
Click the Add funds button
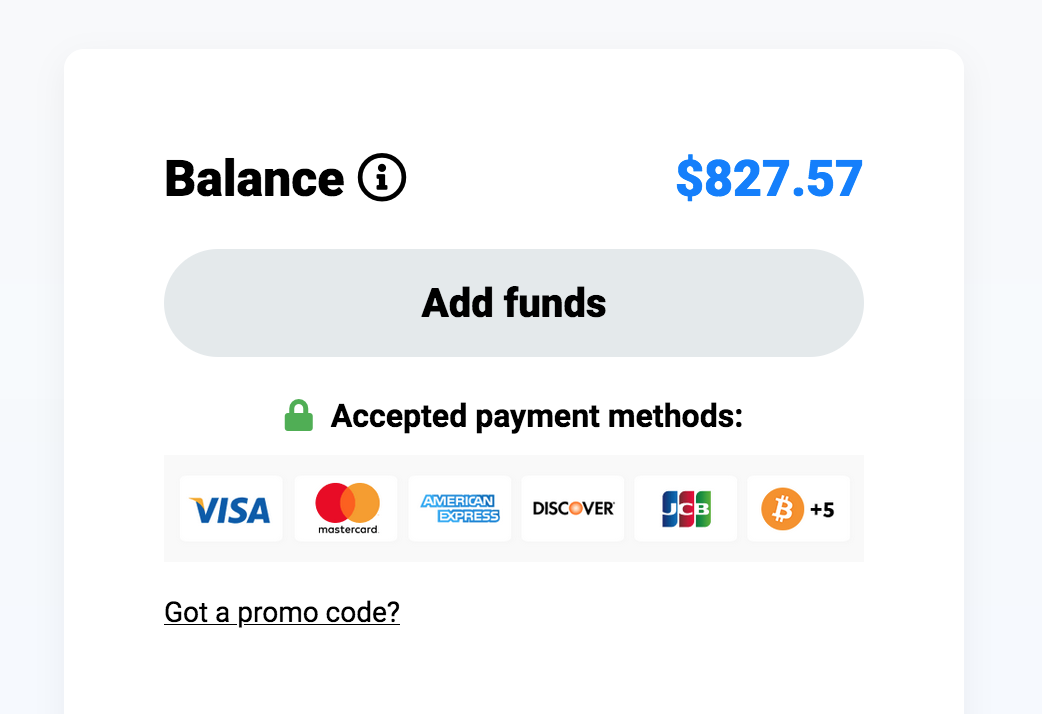tap(513, 302)
